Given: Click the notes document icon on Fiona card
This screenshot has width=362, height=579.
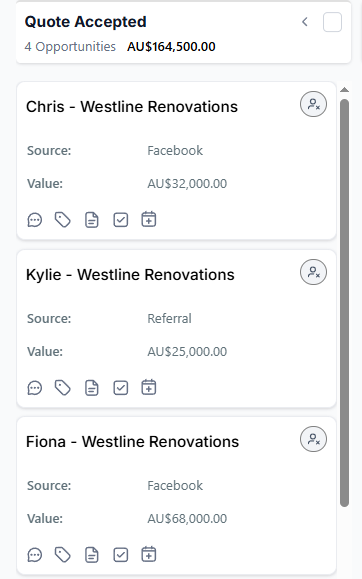Looking at the screenshot, I should coord(92,555).
